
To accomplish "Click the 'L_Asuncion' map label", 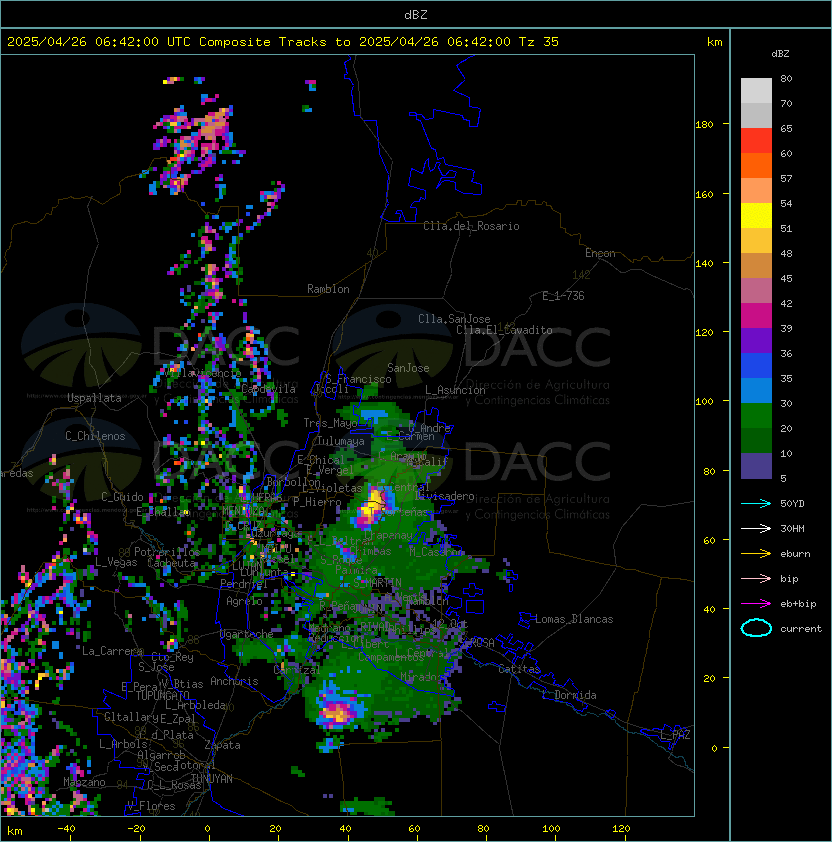I will point(455,390).
